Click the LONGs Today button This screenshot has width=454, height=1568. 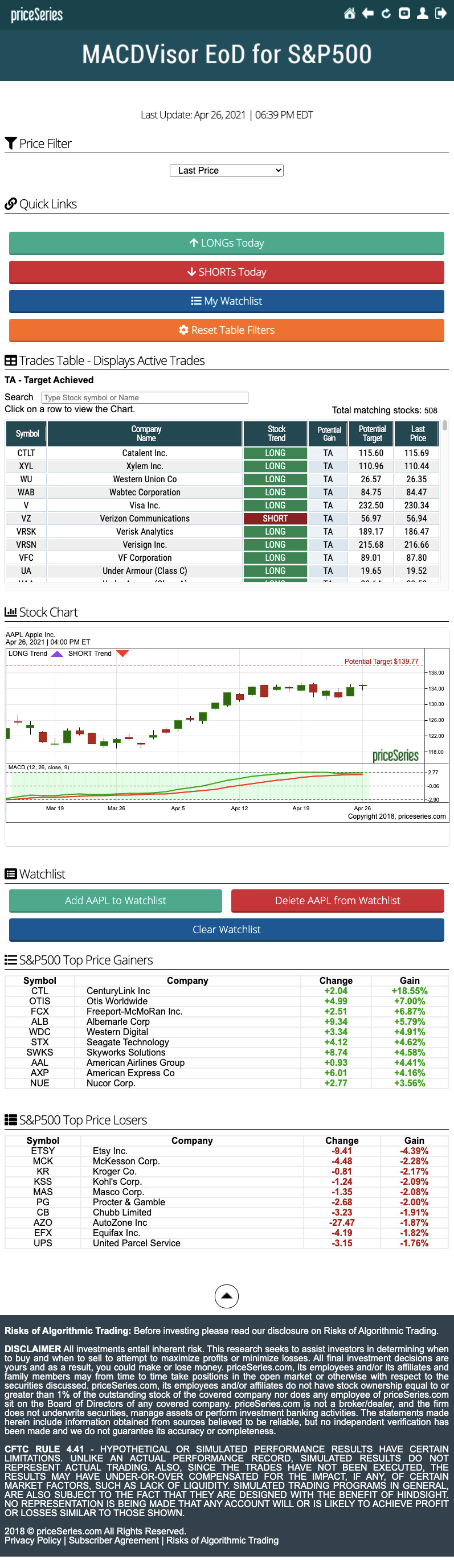(x=227, y=243)
